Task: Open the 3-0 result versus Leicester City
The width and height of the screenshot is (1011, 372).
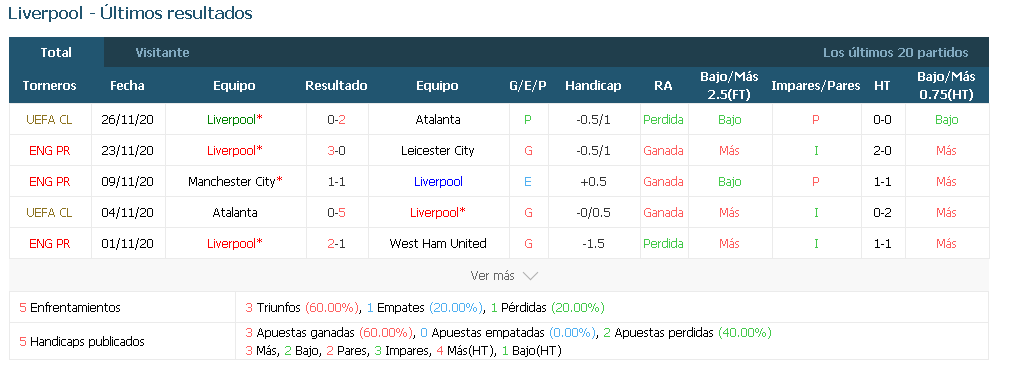Action: click(x=336, y=150)
